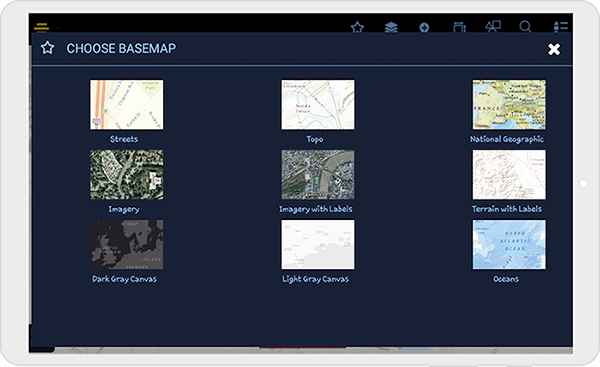Screen dimensions: 600x367
Task: Open the legend list icon
Action: coord(561,27)
